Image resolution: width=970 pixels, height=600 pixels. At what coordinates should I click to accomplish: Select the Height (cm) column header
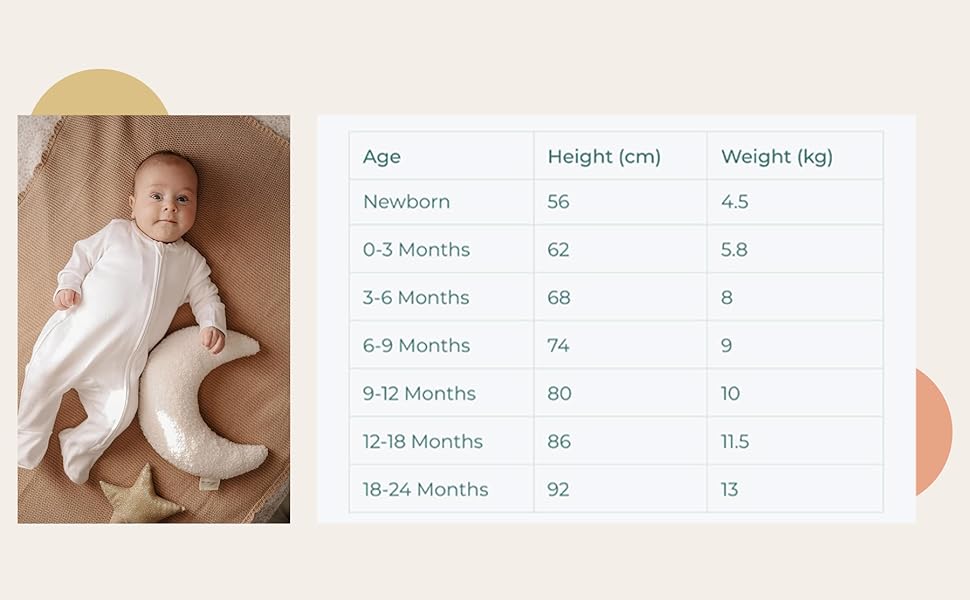(x=604, y=156)
